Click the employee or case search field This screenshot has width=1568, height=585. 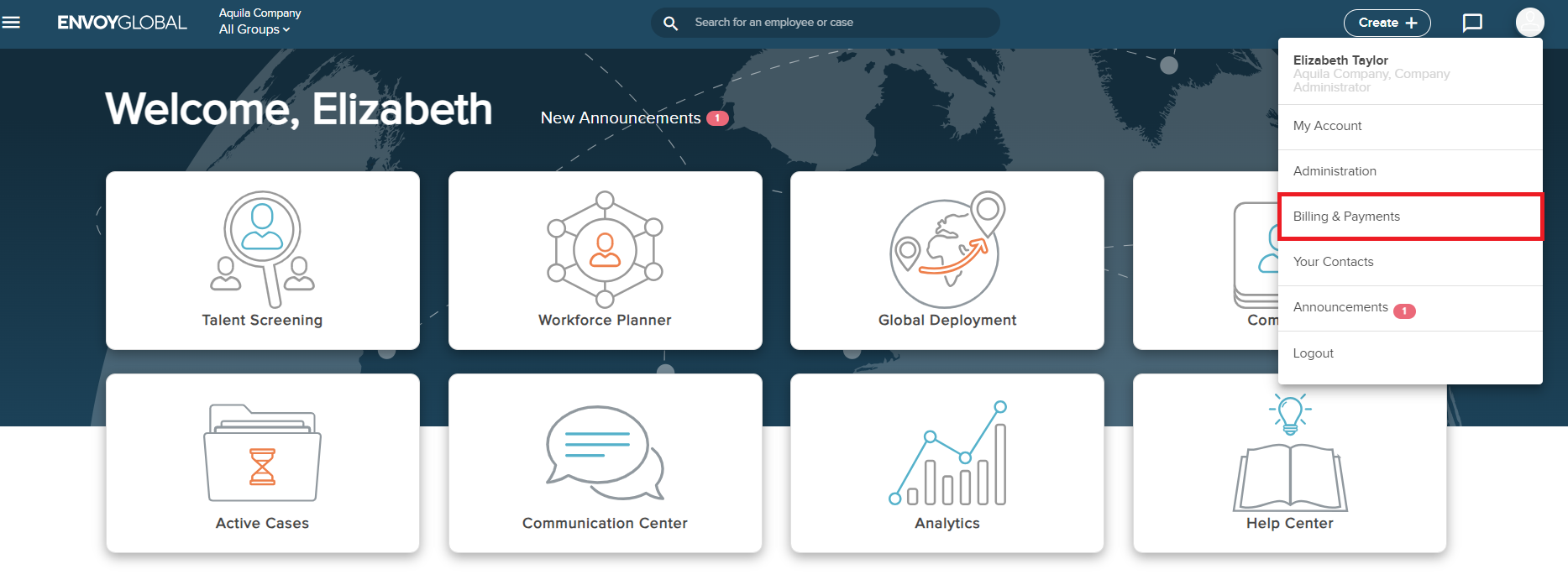coord(840,23)
